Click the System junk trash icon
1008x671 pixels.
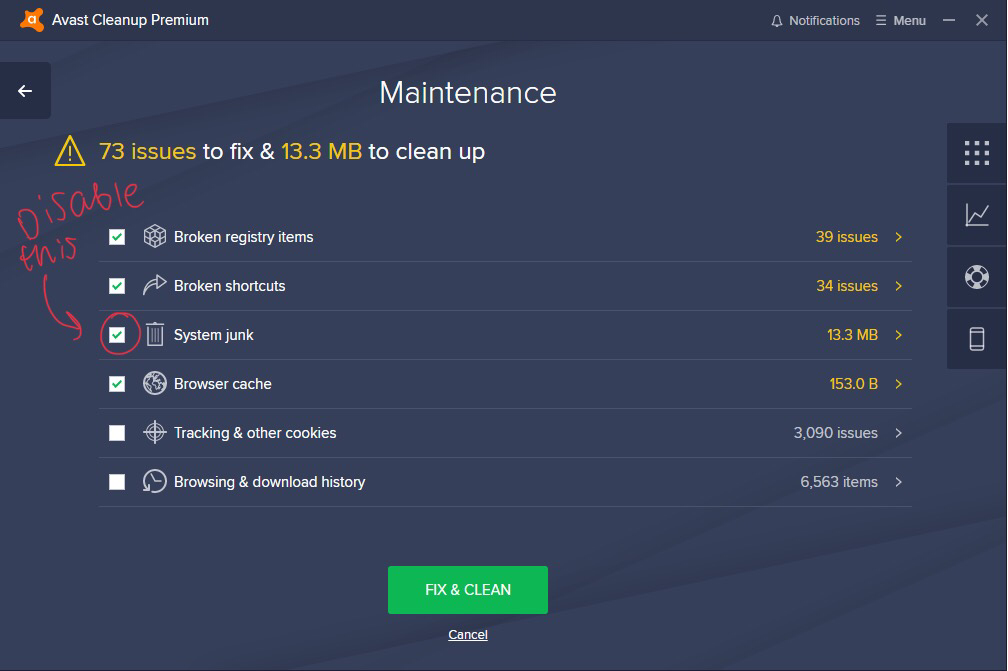click(x=155, y=334)
